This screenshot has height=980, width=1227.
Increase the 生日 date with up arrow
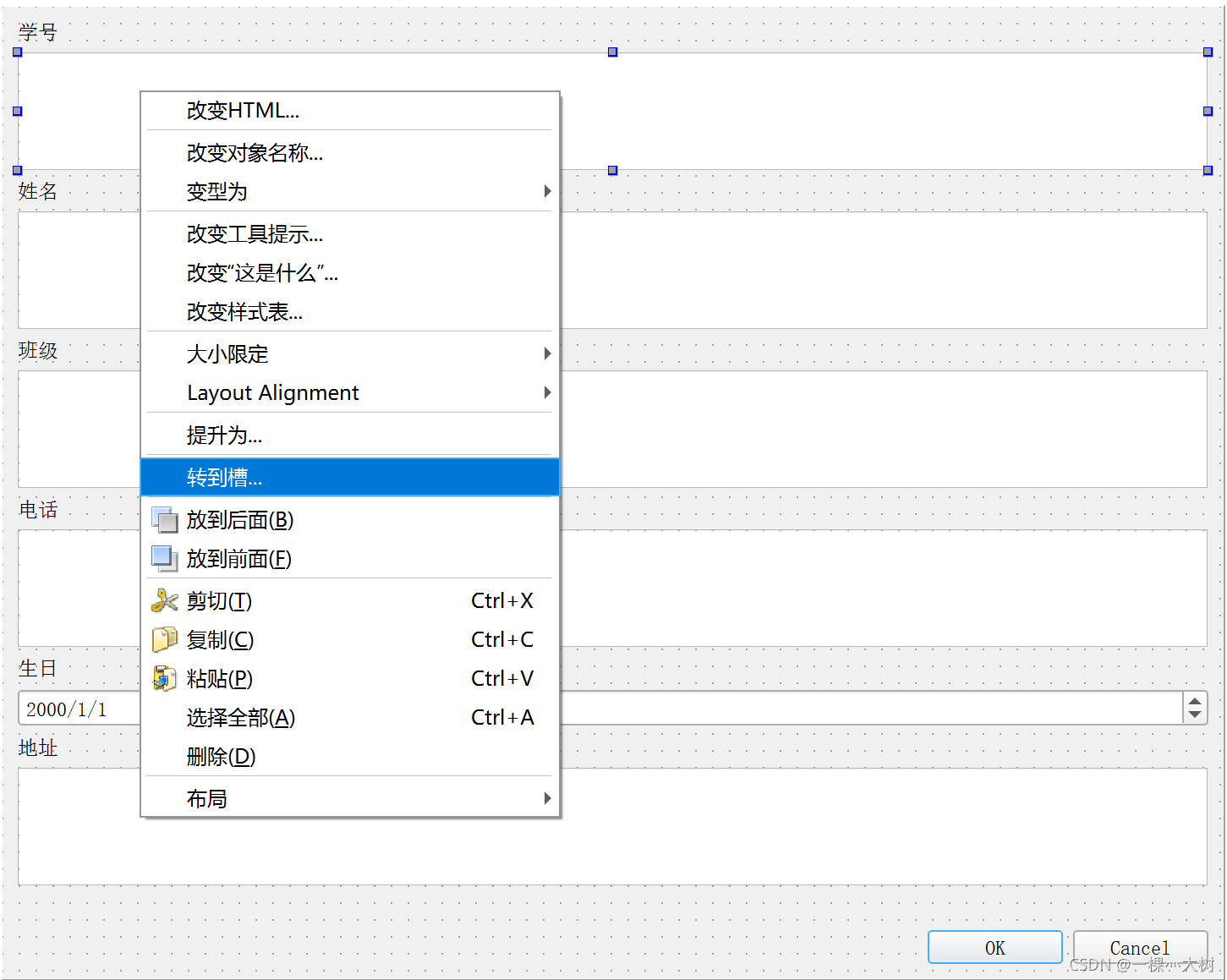[x=1195, y=701]
